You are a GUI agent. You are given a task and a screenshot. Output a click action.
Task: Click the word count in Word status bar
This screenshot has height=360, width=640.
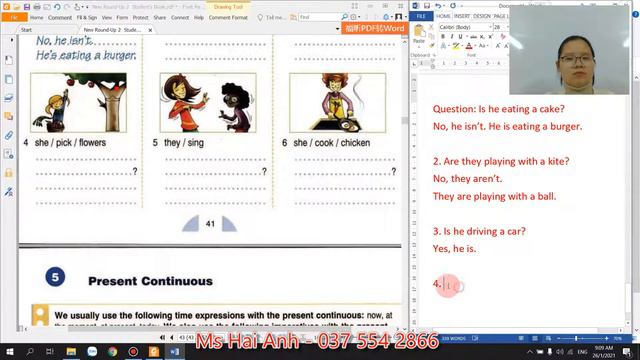(x=453, y=338)
